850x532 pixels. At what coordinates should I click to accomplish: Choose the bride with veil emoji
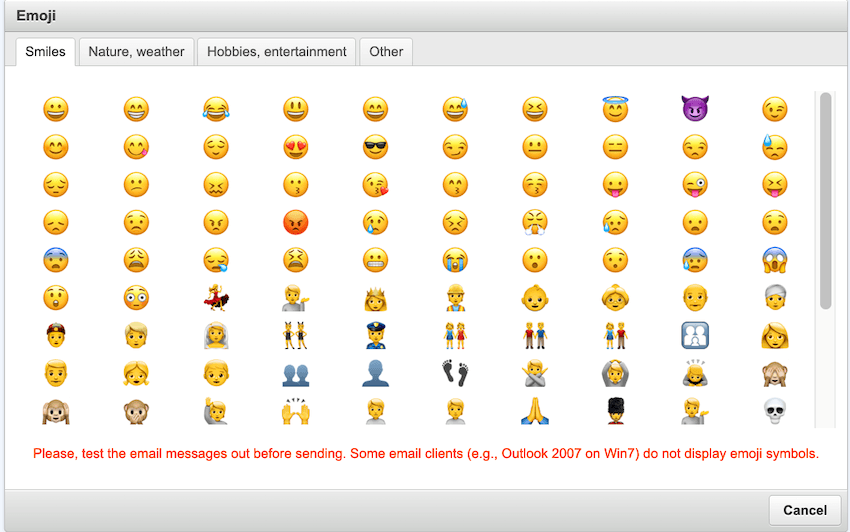click(x=216, y=336)
